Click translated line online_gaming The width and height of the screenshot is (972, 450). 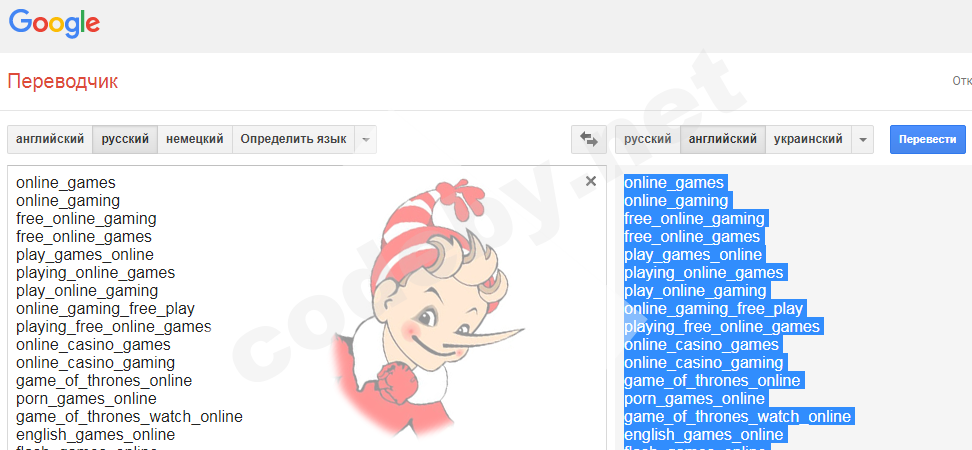coord(678,201)
